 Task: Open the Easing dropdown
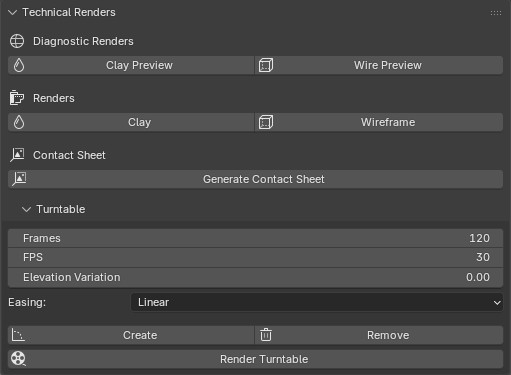pos(317,302)
